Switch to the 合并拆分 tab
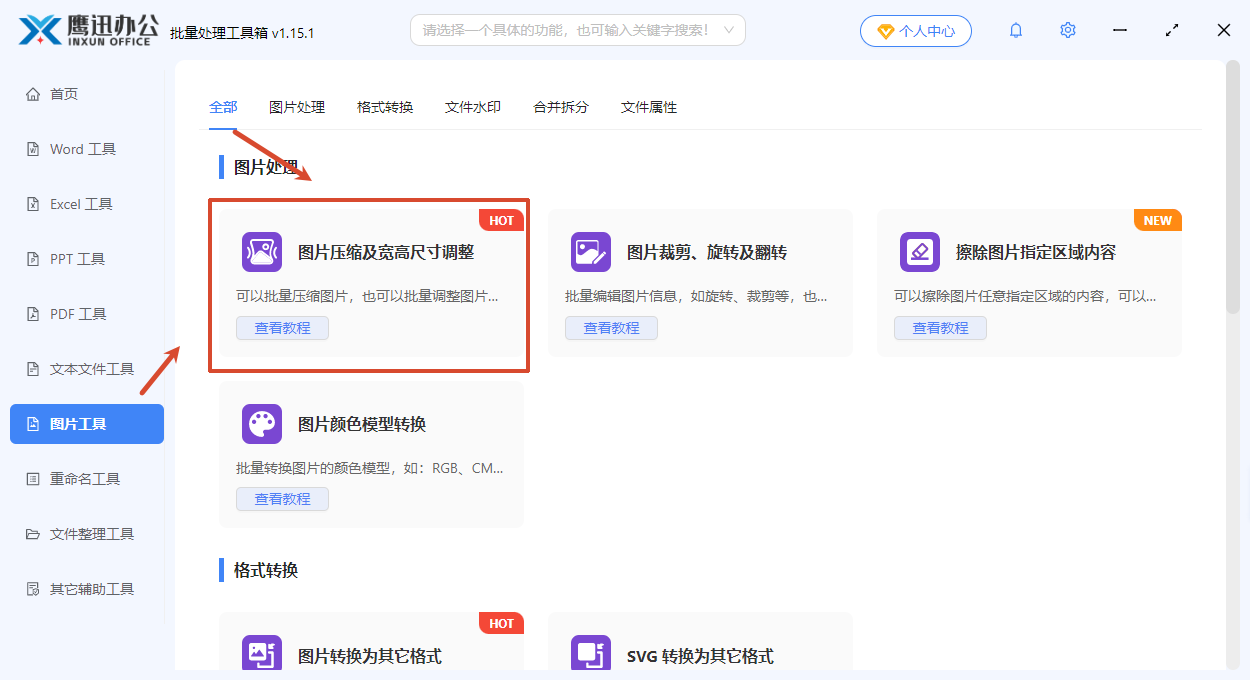This screenshot has height=680, width=1250. (x=561, y=107)
